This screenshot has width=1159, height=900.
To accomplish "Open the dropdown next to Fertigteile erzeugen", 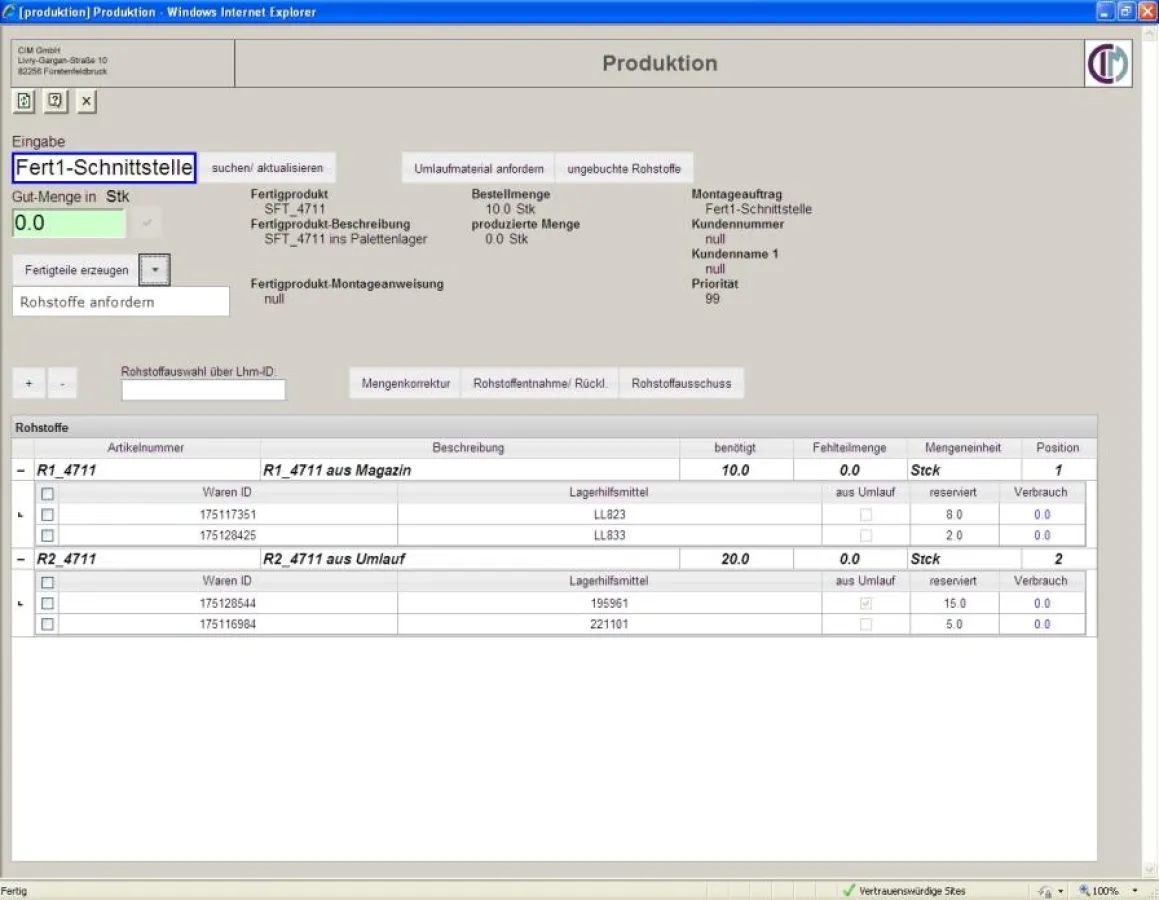I will tap(154, 269).
